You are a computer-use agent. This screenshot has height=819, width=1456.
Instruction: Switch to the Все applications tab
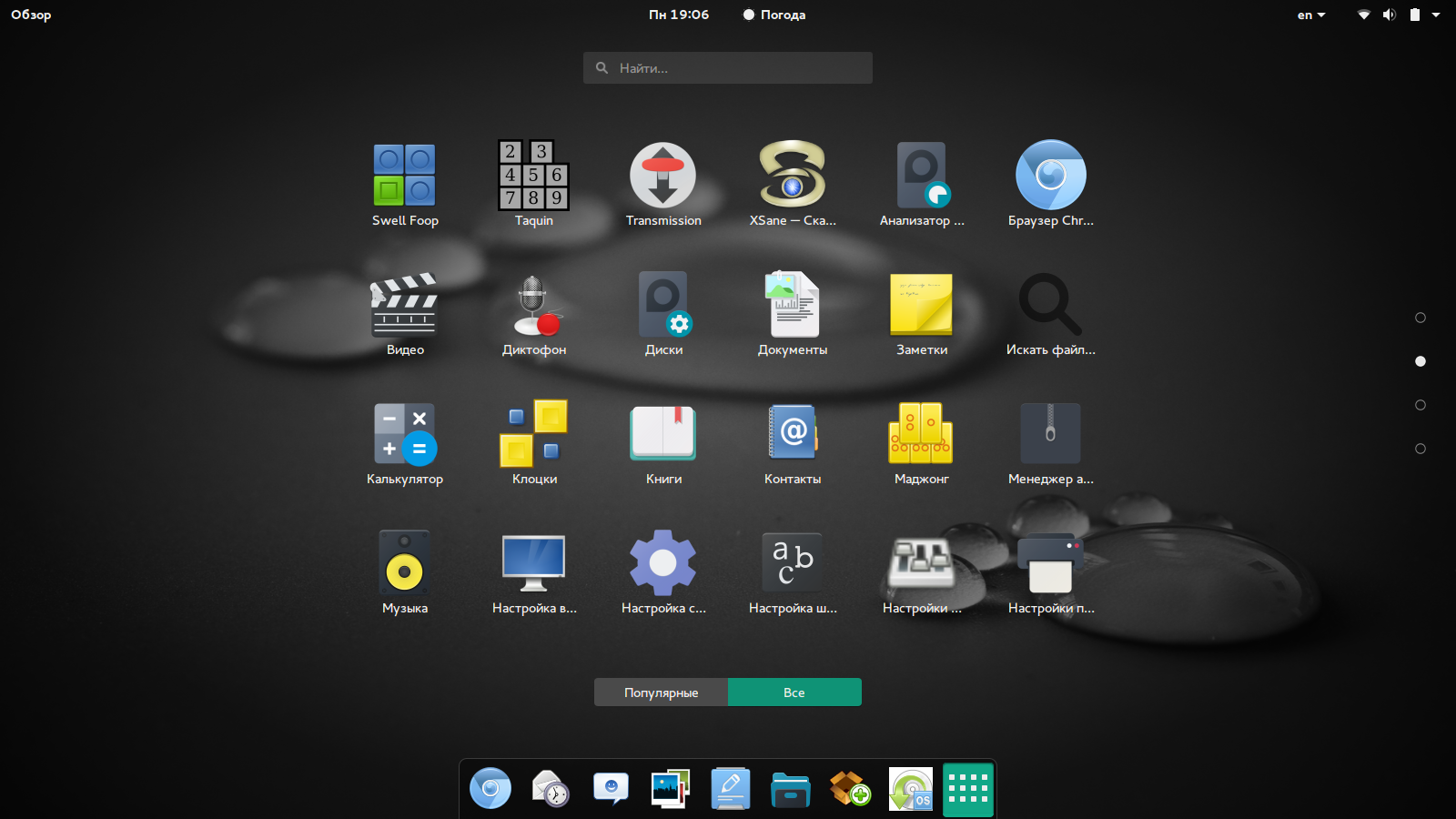coord(794,693)
